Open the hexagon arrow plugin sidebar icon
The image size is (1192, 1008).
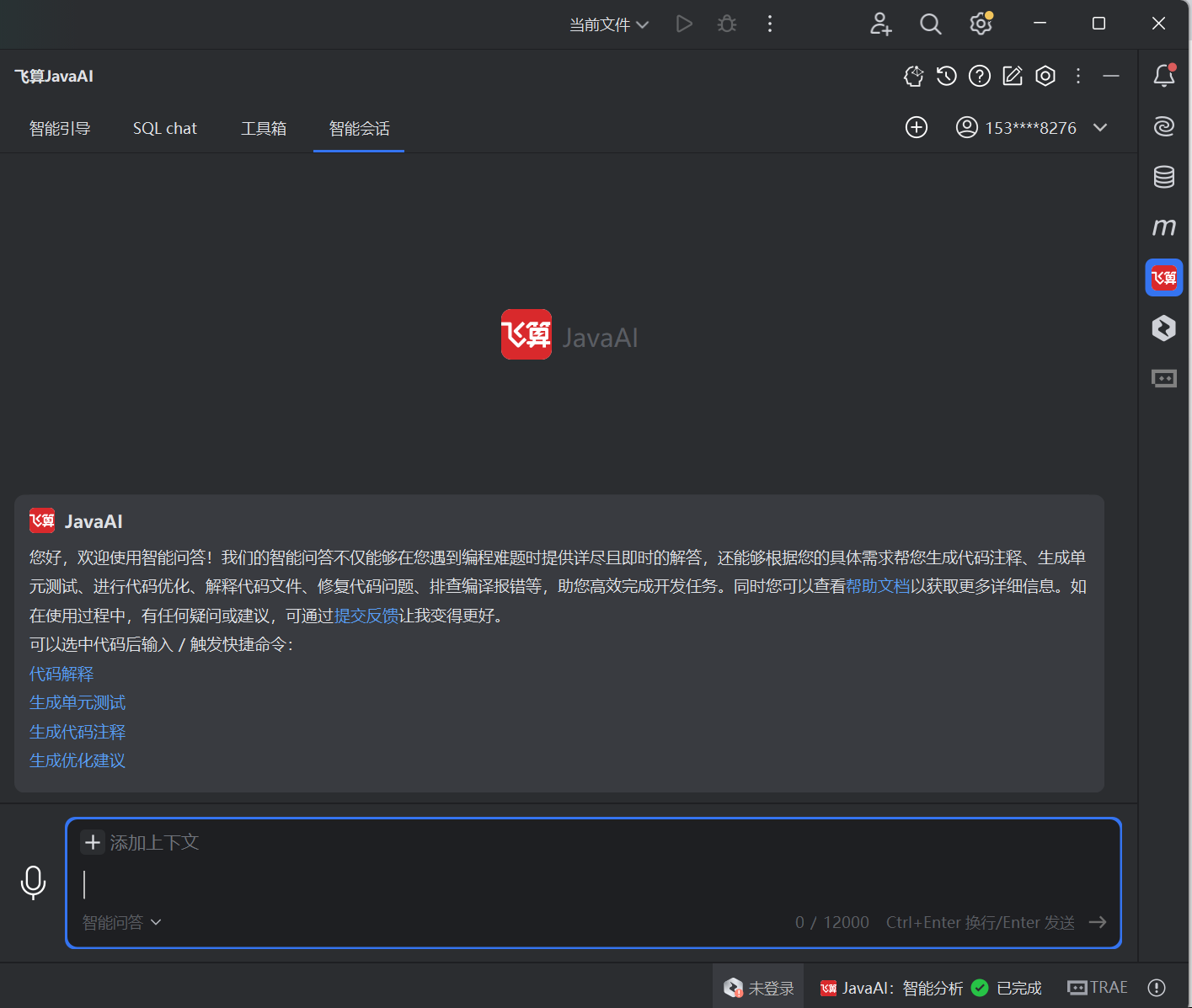click(x=1164, y=328)
